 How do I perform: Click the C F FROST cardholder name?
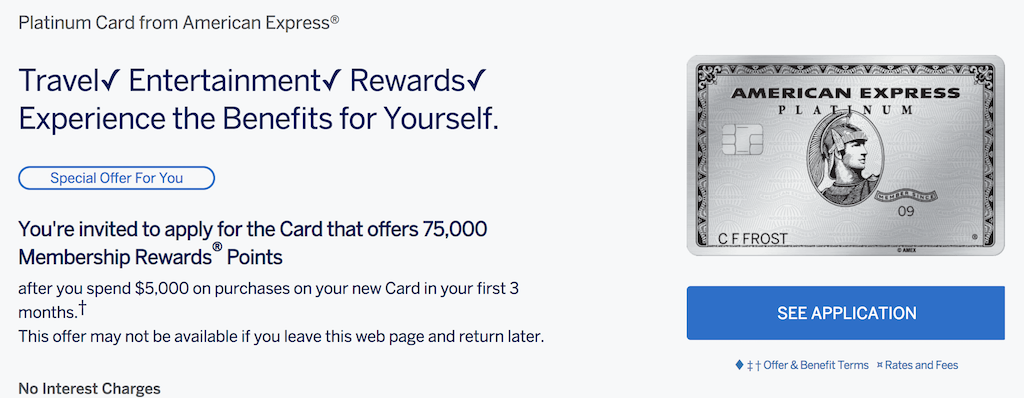(752, 239)
